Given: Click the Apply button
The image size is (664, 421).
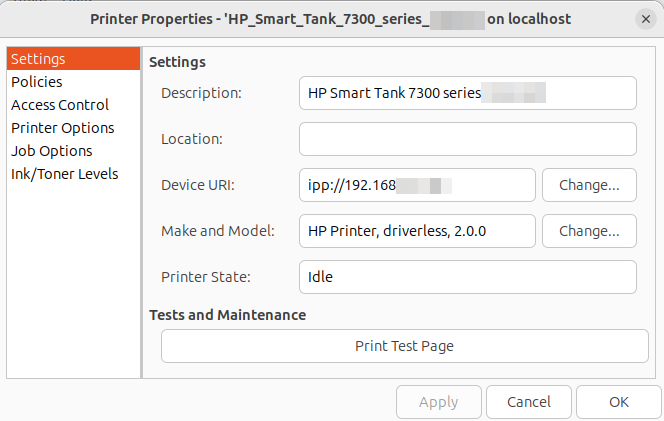Looking at the screenshot, I should (x=438, y=402).
